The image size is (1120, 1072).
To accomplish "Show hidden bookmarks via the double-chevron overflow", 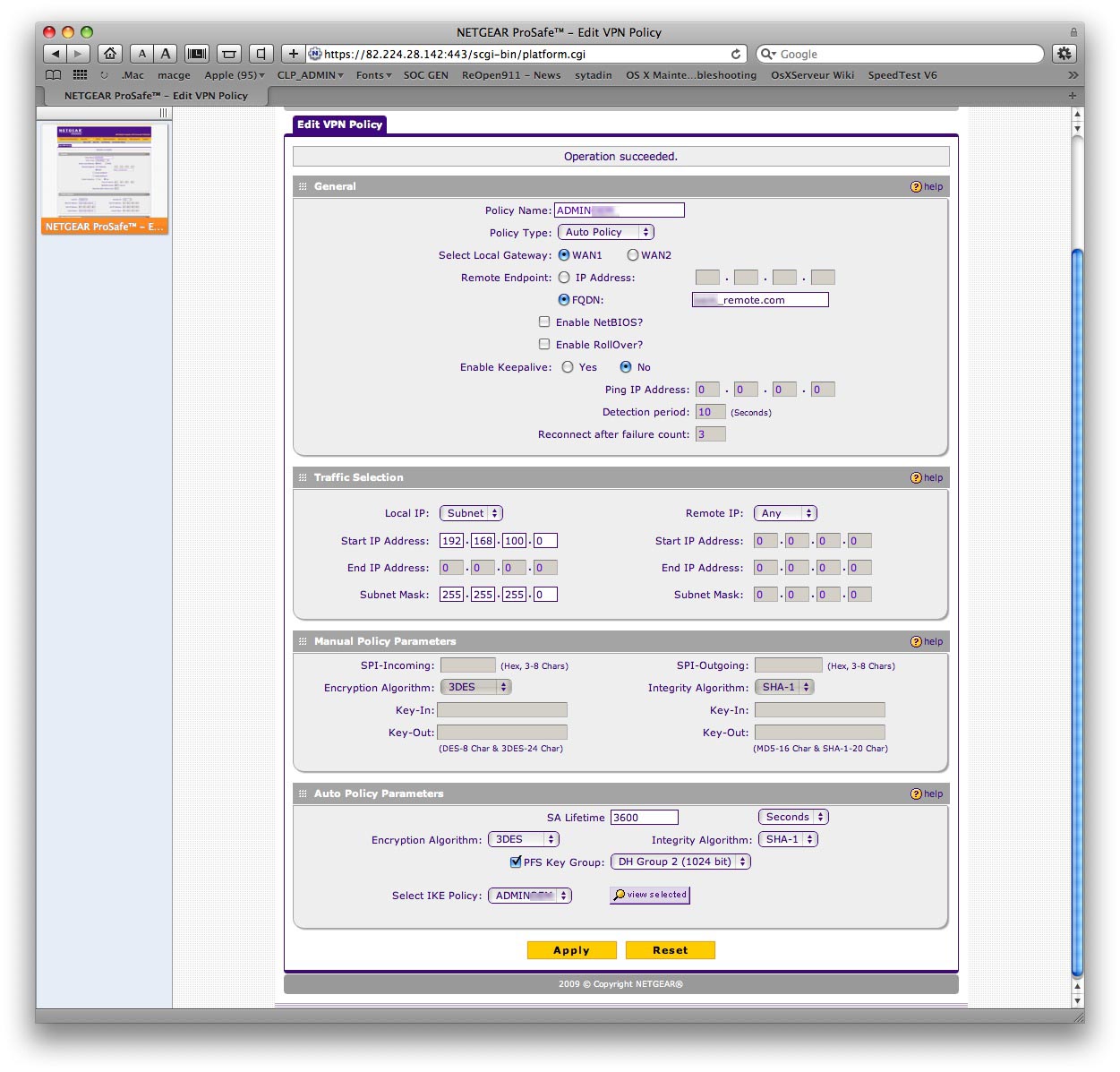I will [x=1073, y=75].
